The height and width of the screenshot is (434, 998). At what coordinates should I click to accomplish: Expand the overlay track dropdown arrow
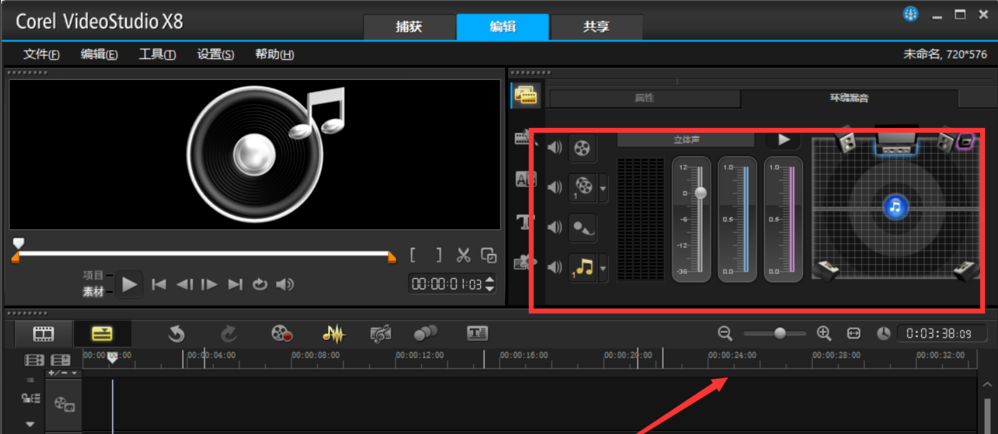coord(603,188)
